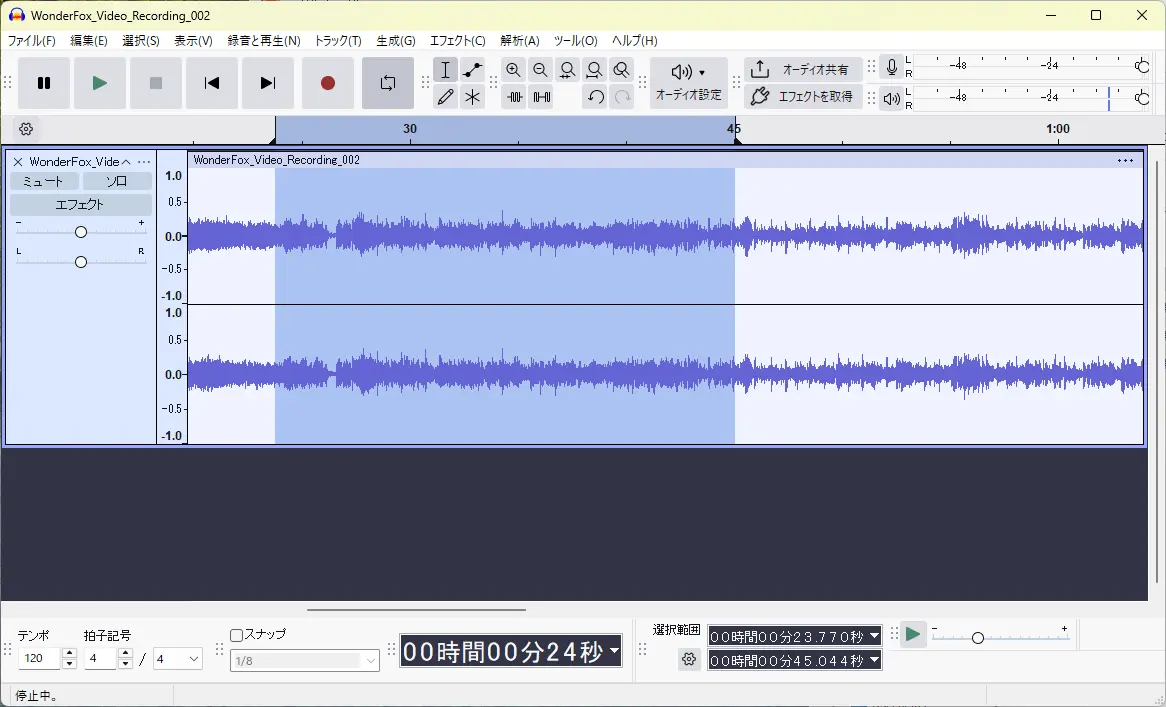Select the Multi-tool asterisk icon
Screen dimensions: 1166x707
[472, 97]
